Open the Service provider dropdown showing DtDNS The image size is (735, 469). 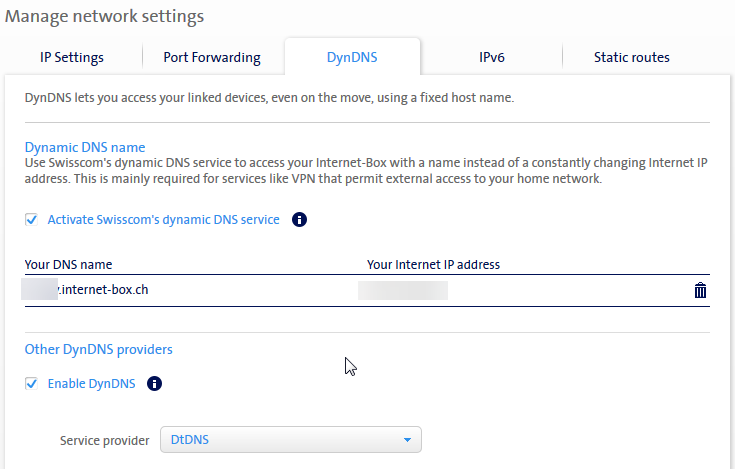[x=290, y=440]
